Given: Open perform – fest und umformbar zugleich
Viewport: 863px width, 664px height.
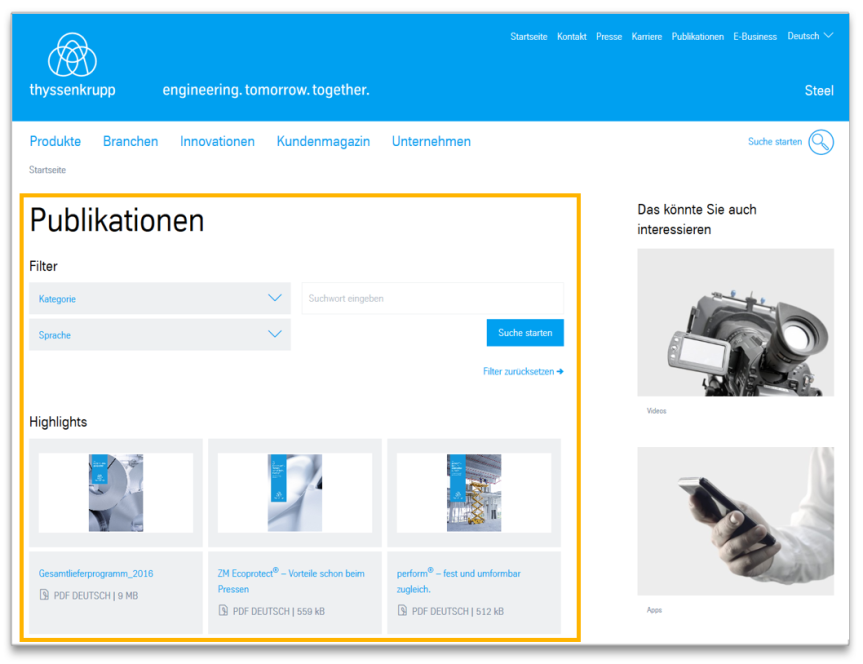Looking at the screenshot, I should pyautogui.click(x=458, y=581).
